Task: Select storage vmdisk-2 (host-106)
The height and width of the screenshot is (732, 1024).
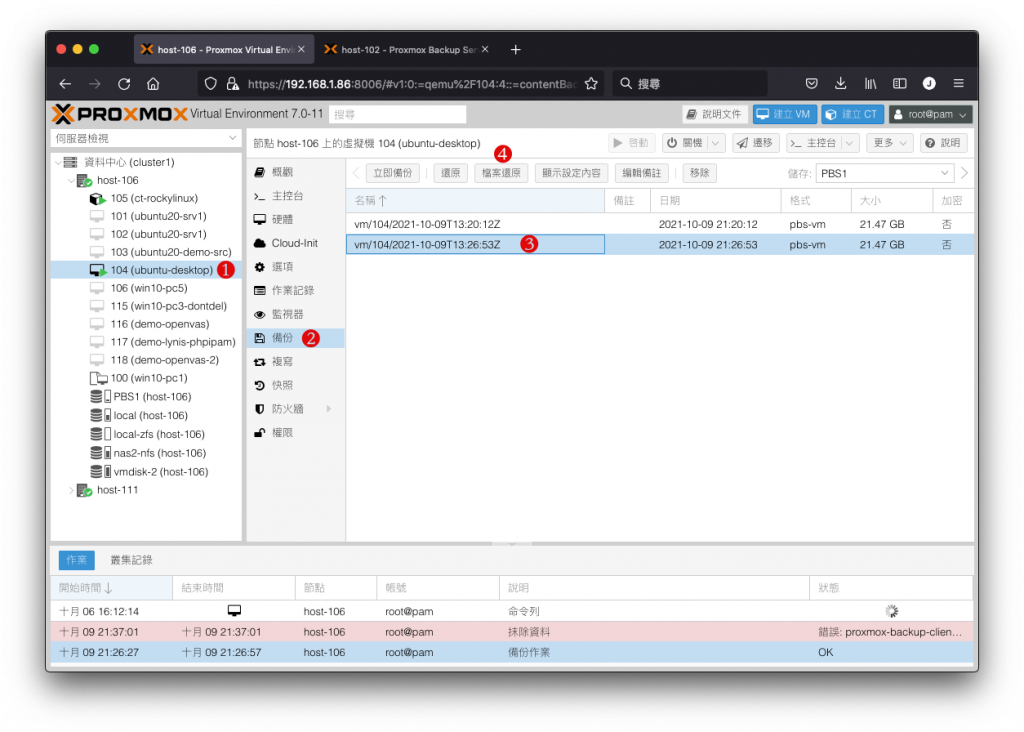Action: point(160,471)
